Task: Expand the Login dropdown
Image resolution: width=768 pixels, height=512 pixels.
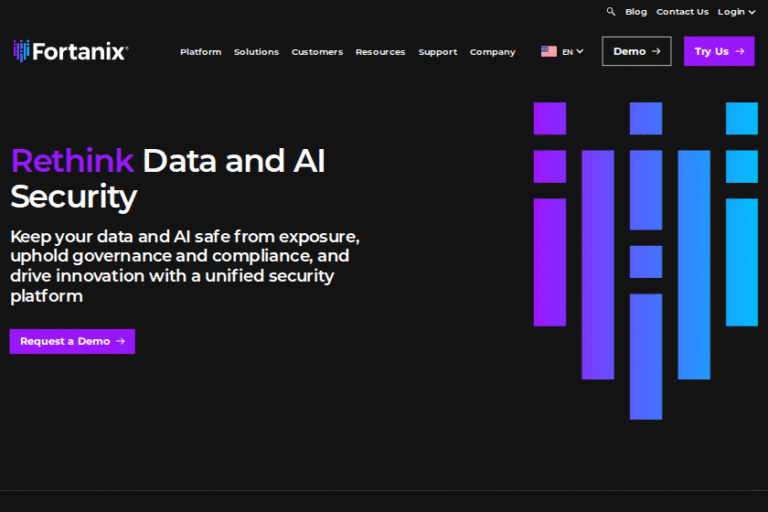Action: (736, 12)
